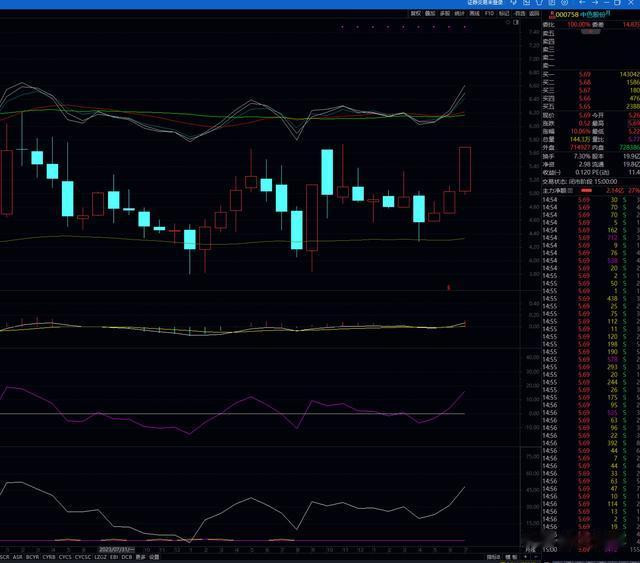Click the 买一 bid row at 5.69
The height and width of the screenshot is (563, 640).
click(x=591, y=74)
